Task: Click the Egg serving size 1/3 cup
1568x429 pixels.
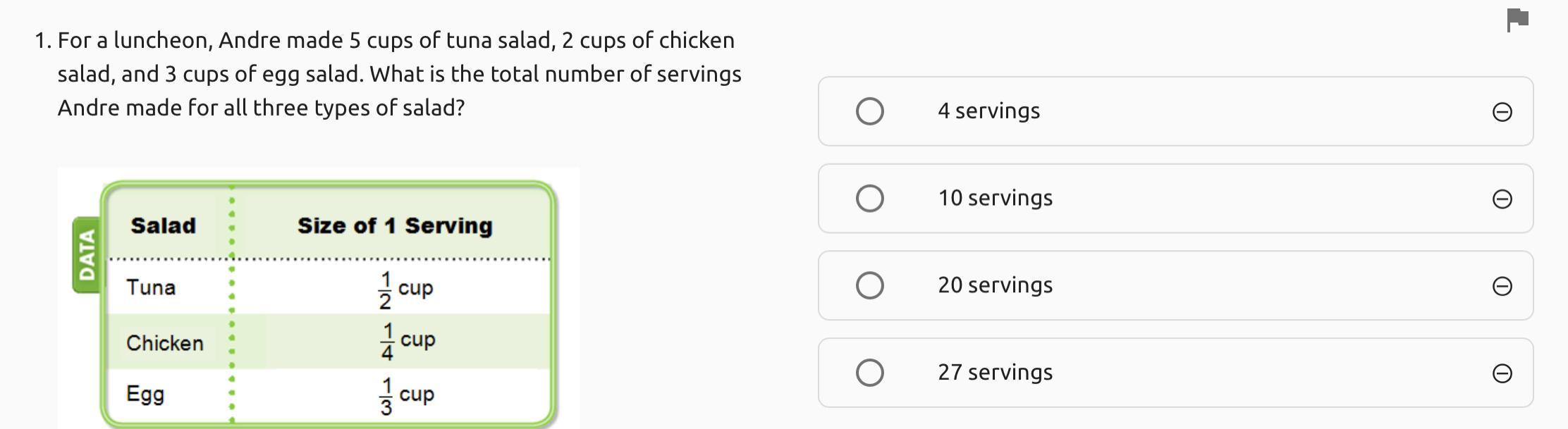Action: pos(407,396)
